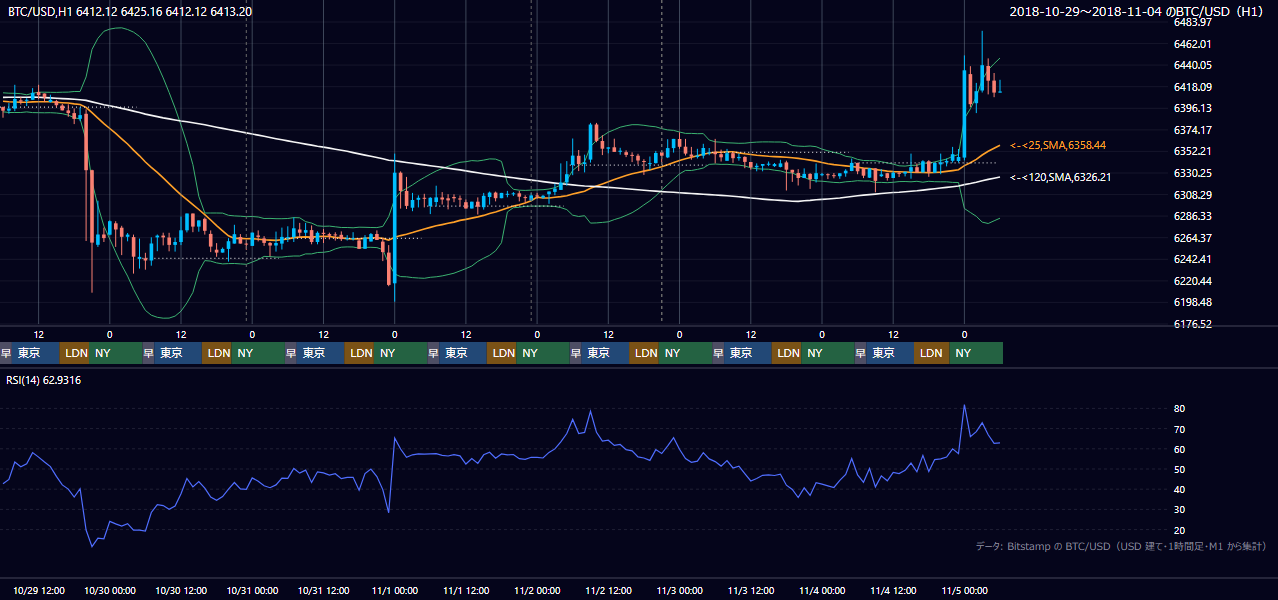The height and width of the screenshot is (600, 1278).
Task: Click the 6286.33 price axis label
Action: (1193, 216)
